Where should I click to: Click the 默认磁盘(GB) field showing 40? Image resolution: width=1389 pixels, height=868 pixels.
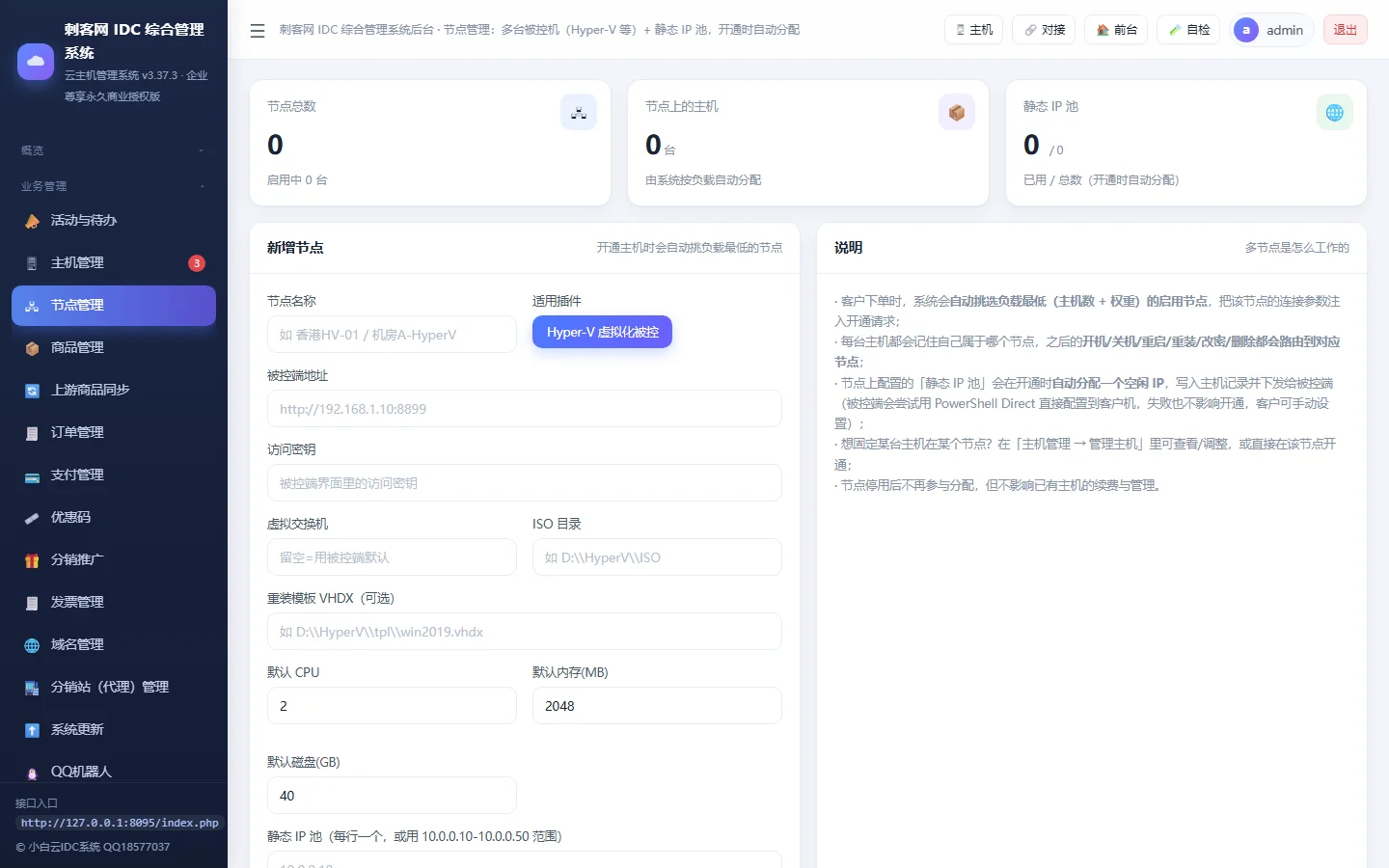click(392, 796)
